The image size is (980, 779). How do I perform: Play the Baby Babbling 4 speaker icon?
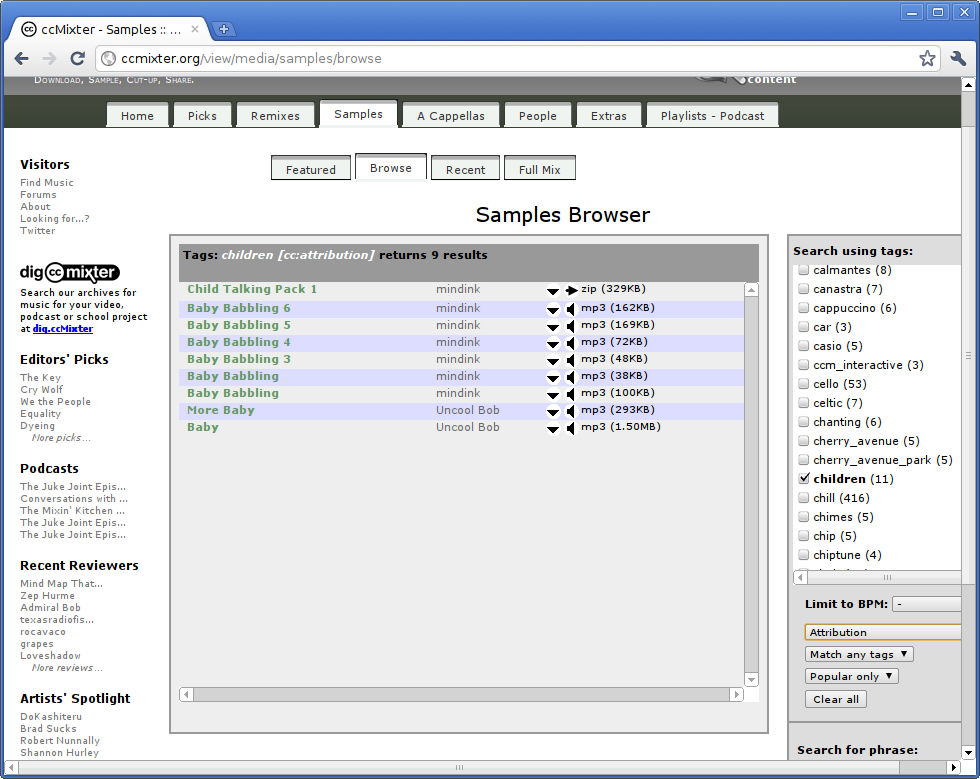pos(570,343)
